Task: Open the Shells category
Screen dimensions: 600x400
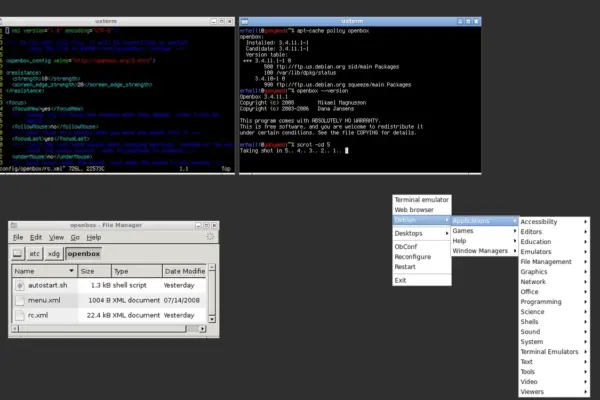Action: (x=554, y=322)
